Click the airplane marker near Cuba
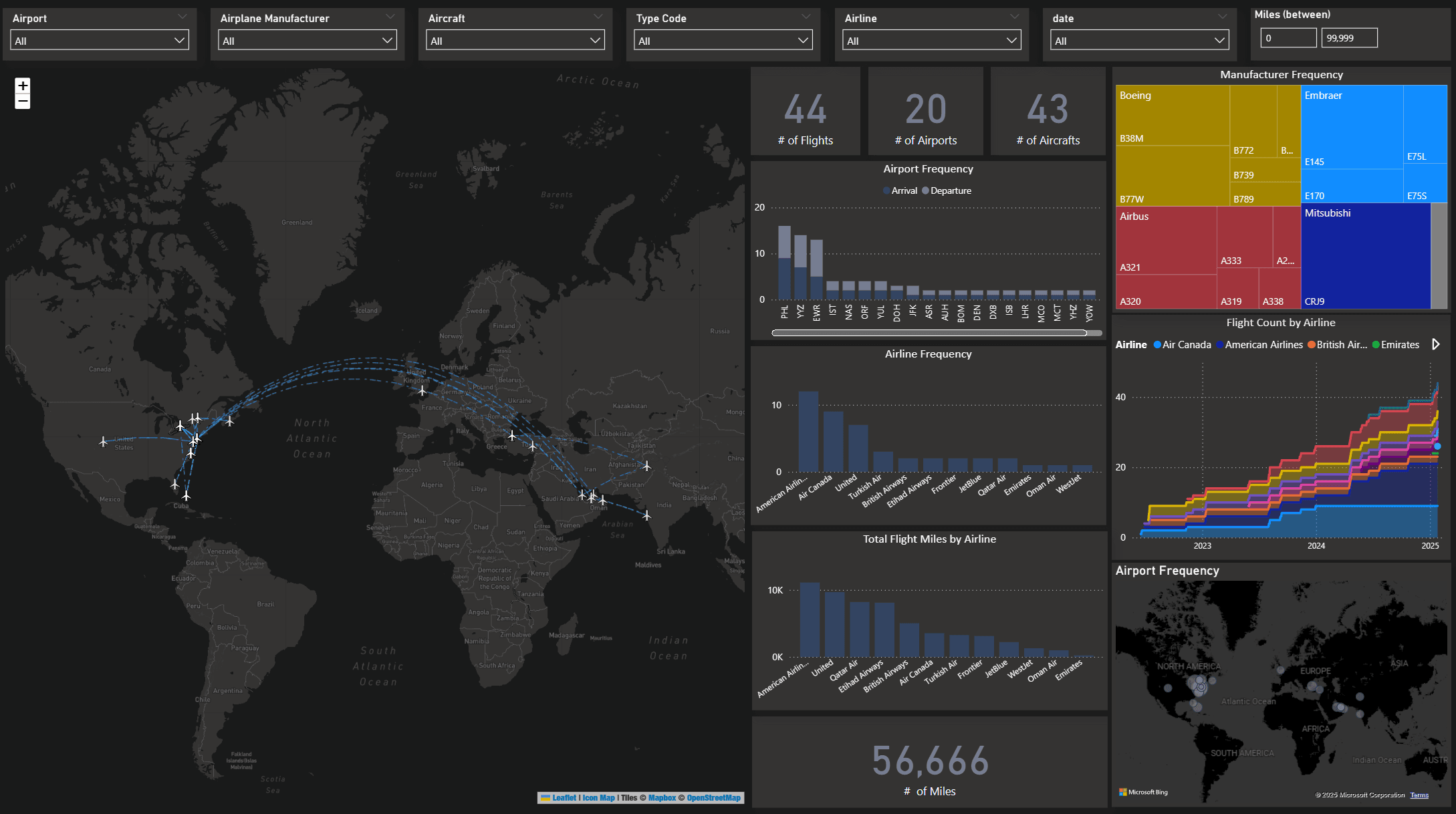1456x814 pixels. pyautogui.click(x=186, y=496)
